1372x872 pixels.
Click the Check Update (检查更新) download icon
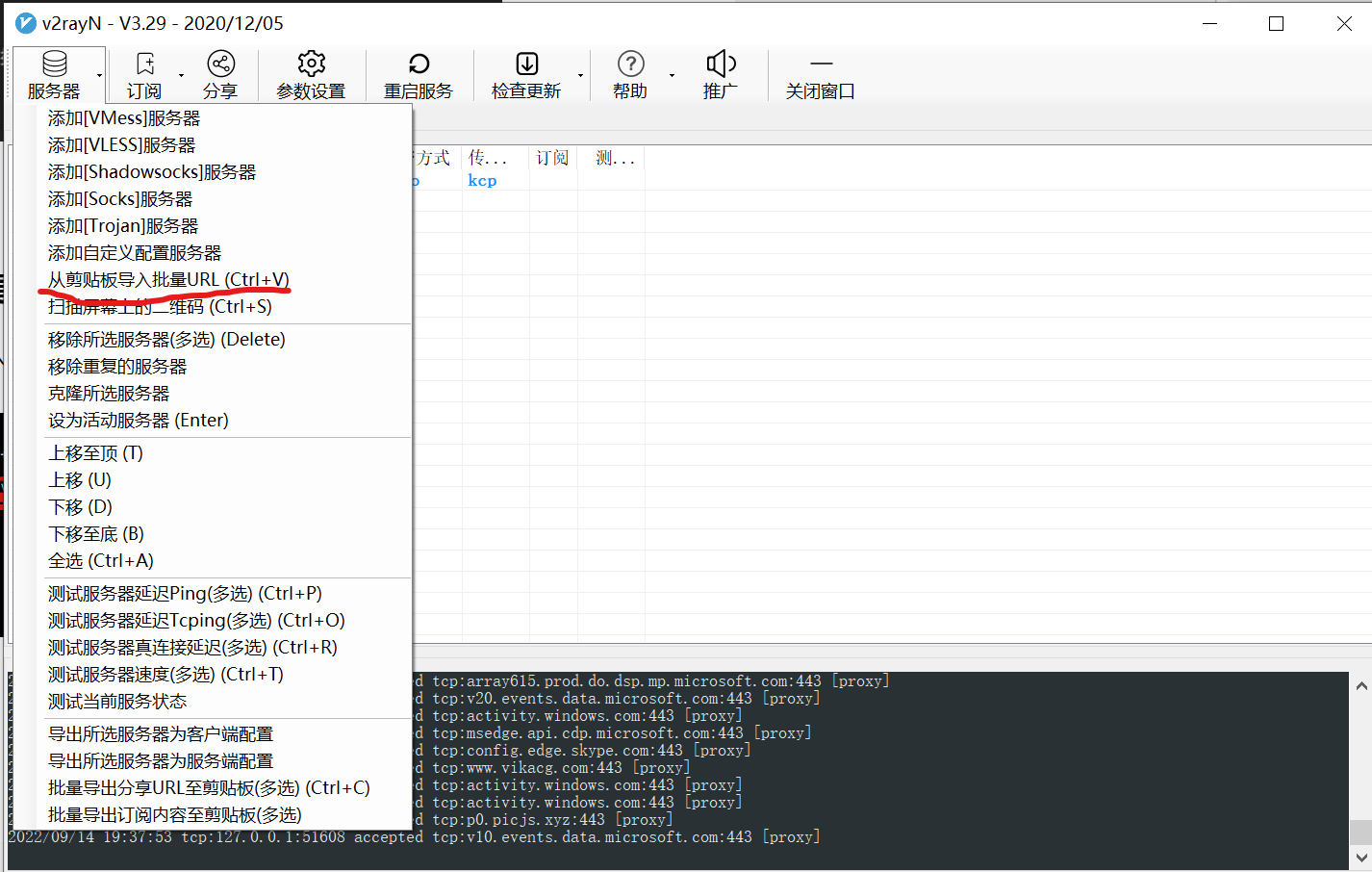526,64
